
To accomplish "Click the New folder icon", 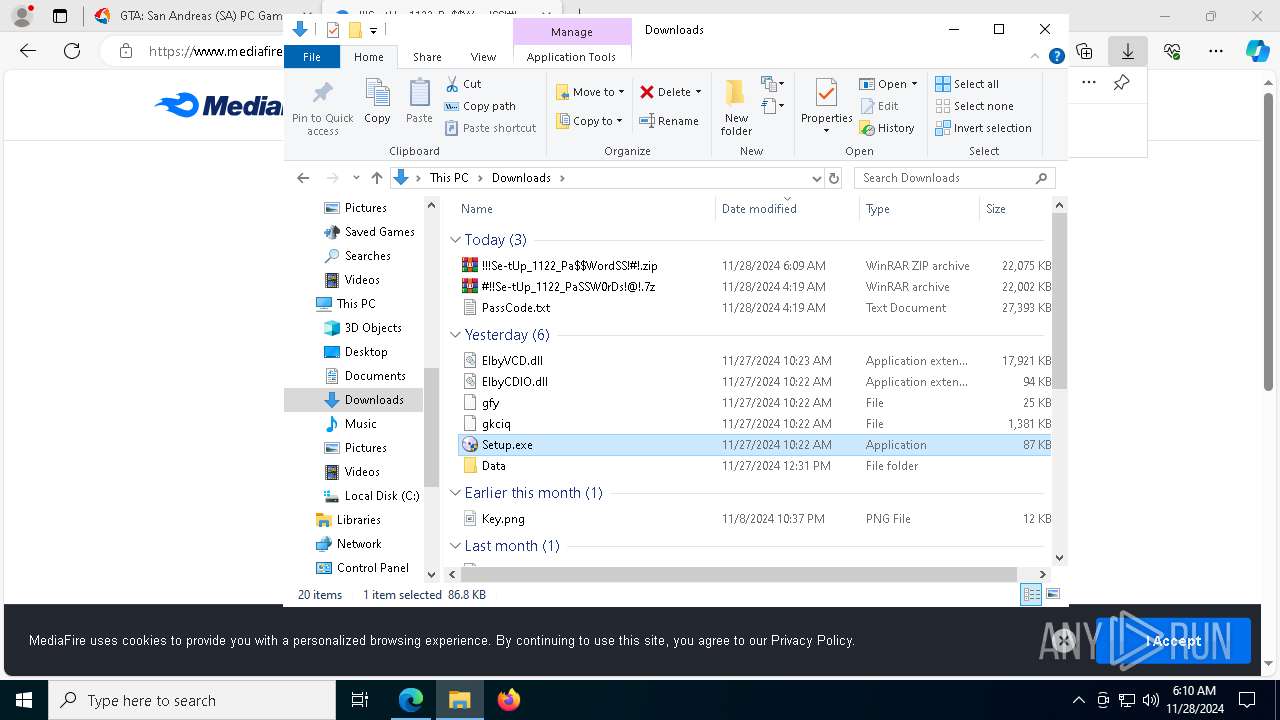I will 736,93.
